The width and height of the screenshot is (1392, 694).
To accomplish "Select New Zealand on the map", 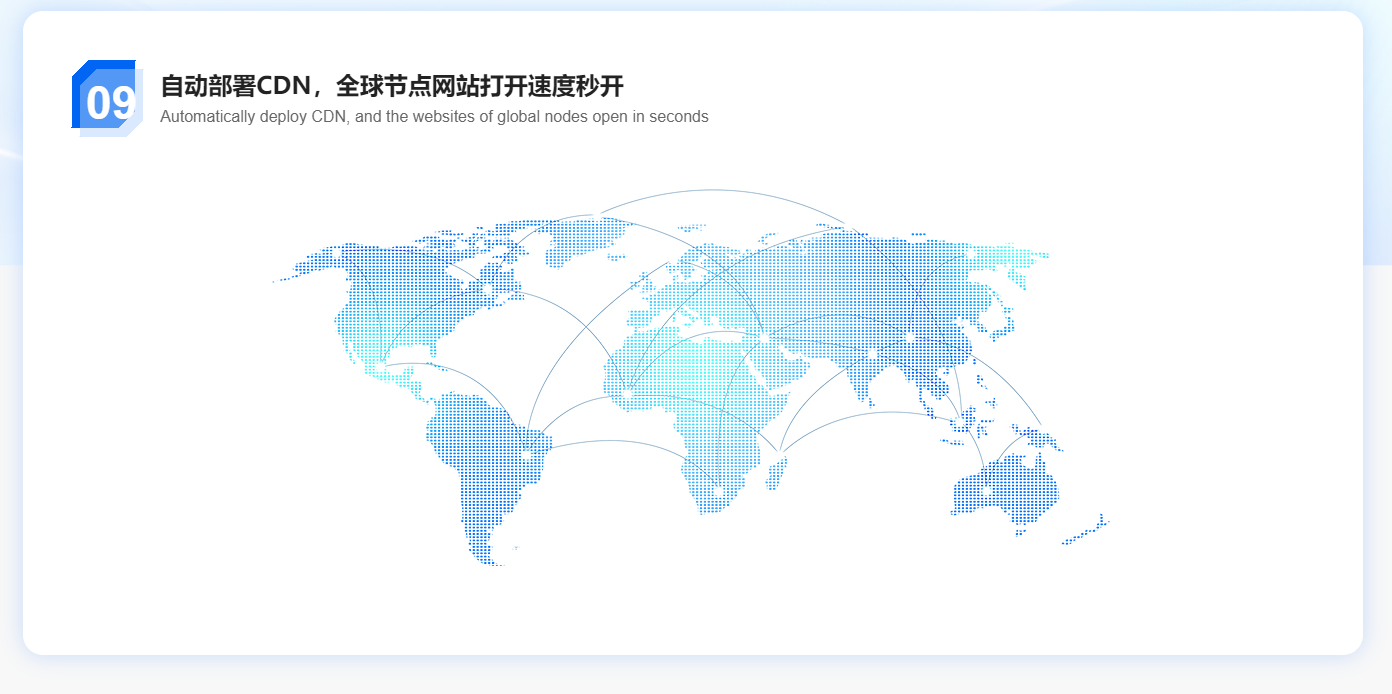I will point(1087,531).
